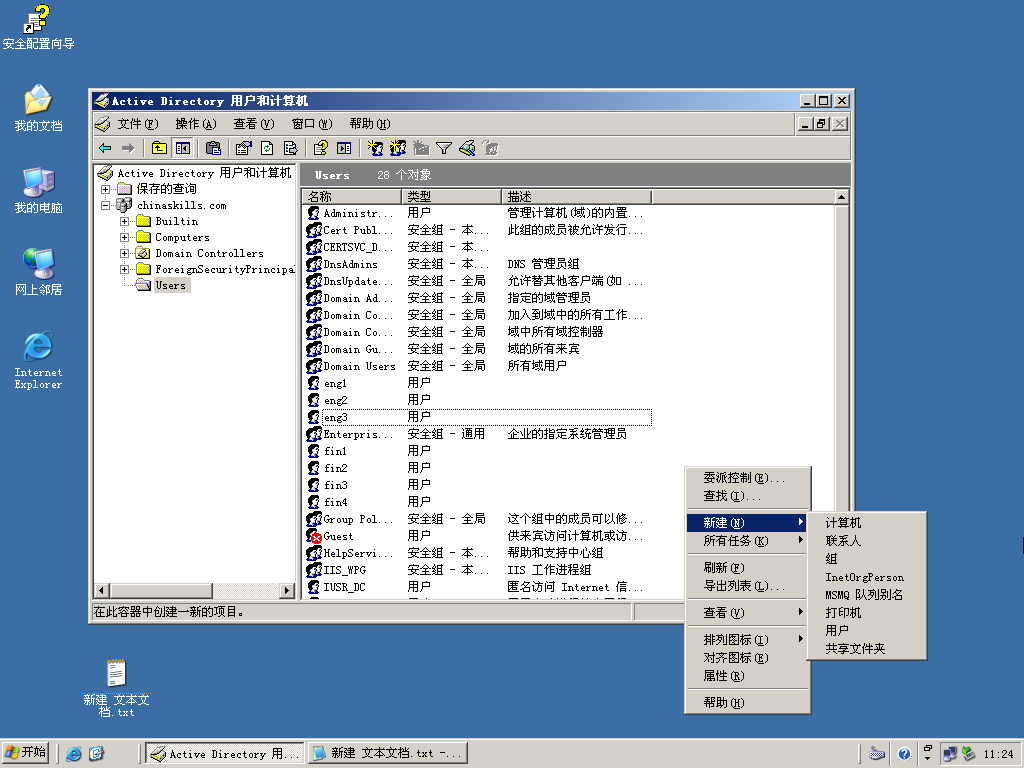Click the paste clipboard toolbar icon
Screen dimensions: 1024x768
point(213,148)
